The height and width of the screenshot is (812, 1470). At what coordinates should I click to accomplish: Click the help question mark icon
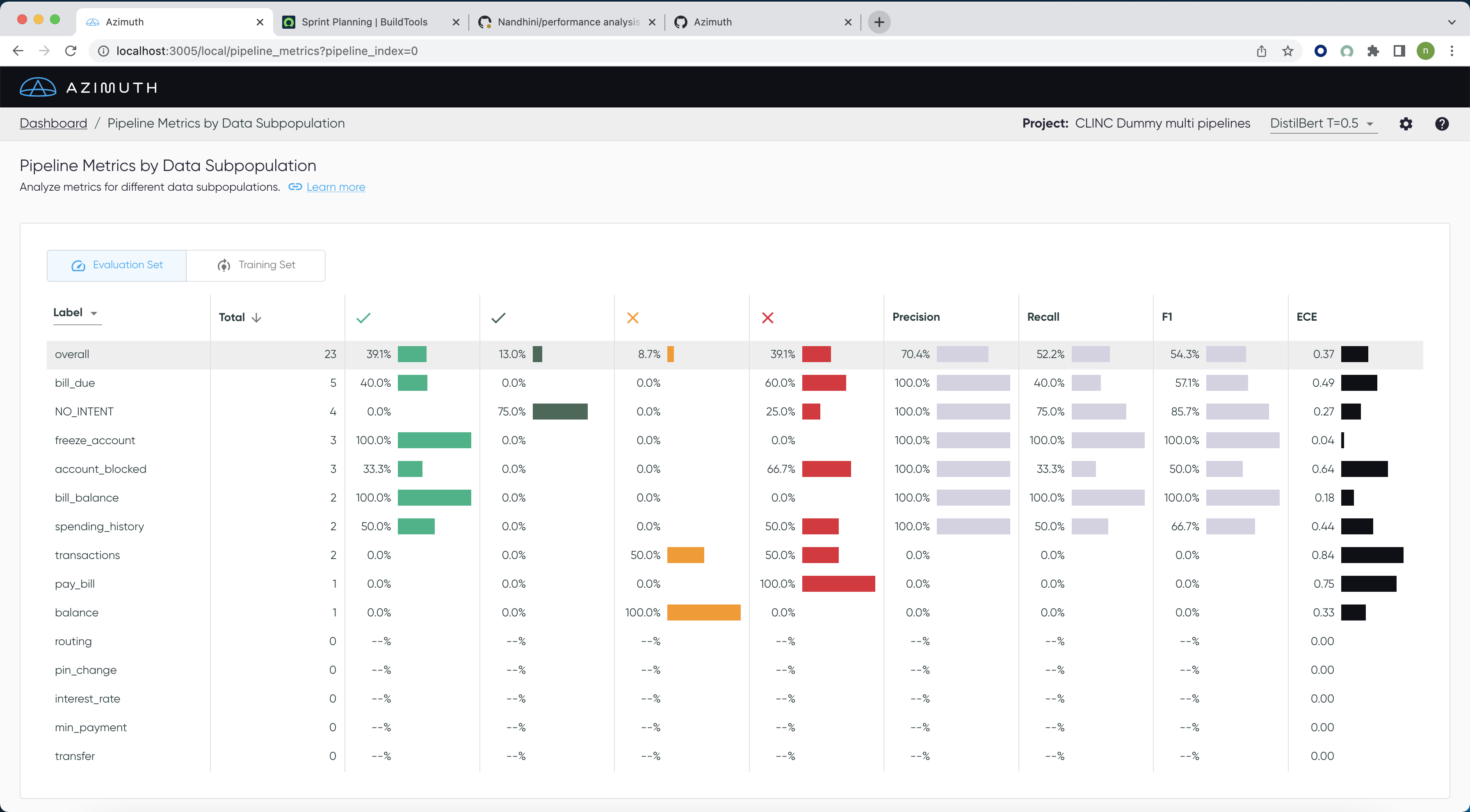[x=1442, y=123]
